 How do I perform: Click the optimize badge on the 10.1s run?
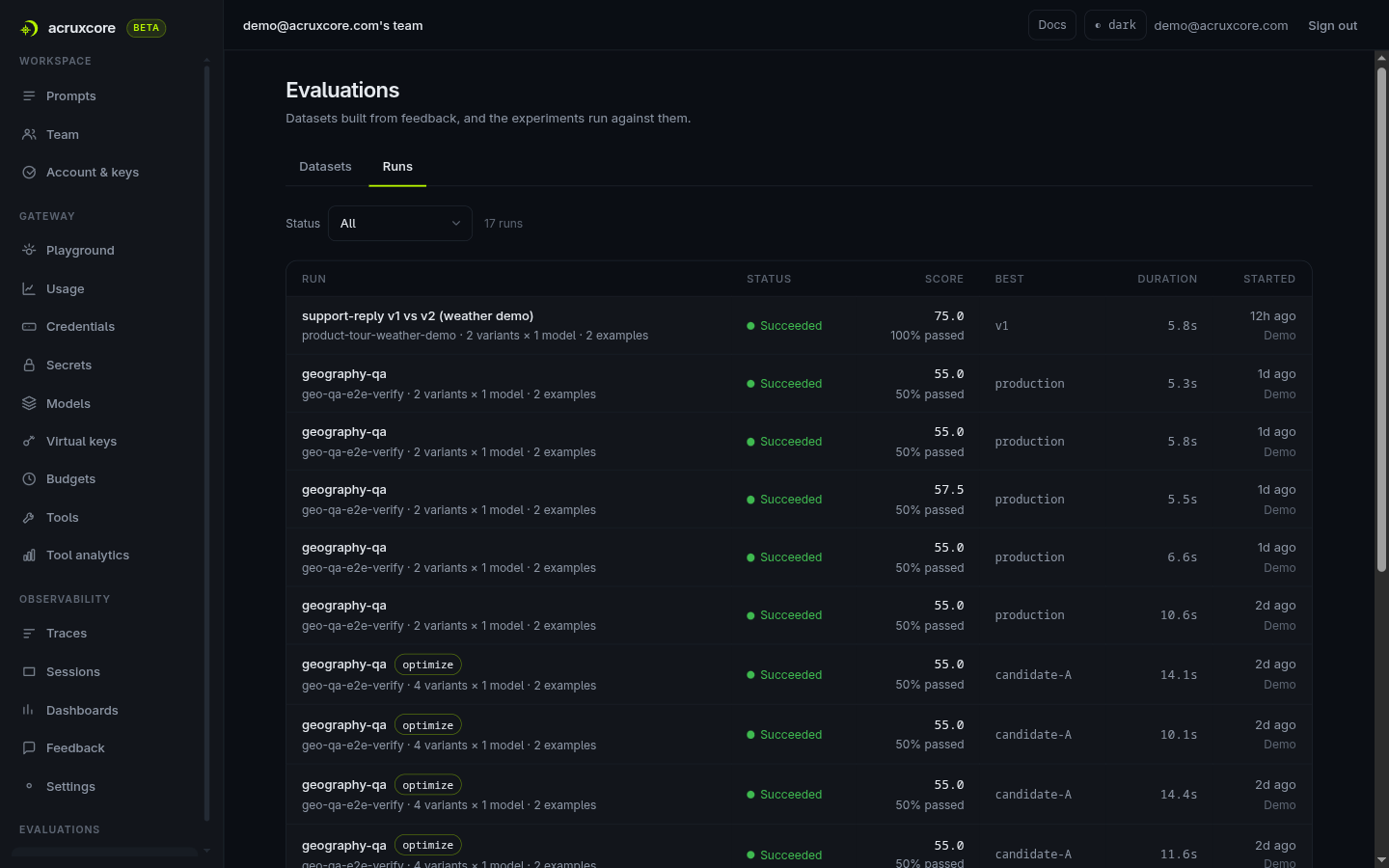click(428, 725)
